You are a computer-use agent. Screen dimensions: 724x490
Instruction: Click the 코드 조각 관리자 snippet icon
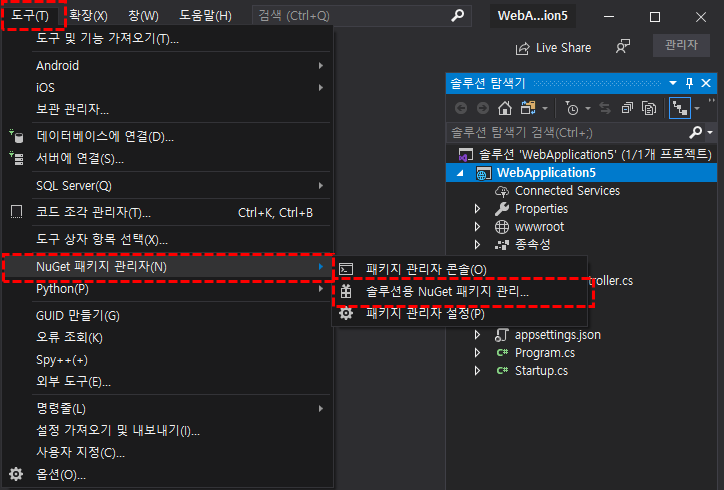click(17, 212)
